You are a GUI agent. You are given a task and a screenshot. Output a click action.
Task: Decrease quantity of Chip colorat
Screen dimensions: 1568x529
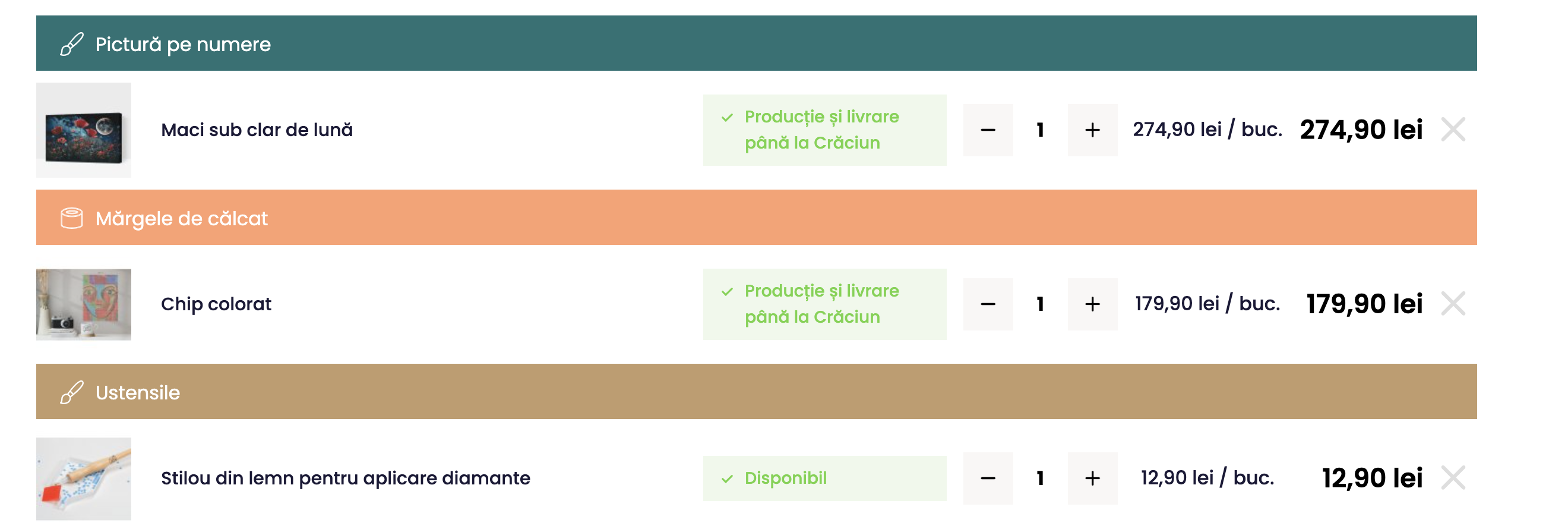click(988, 304)
